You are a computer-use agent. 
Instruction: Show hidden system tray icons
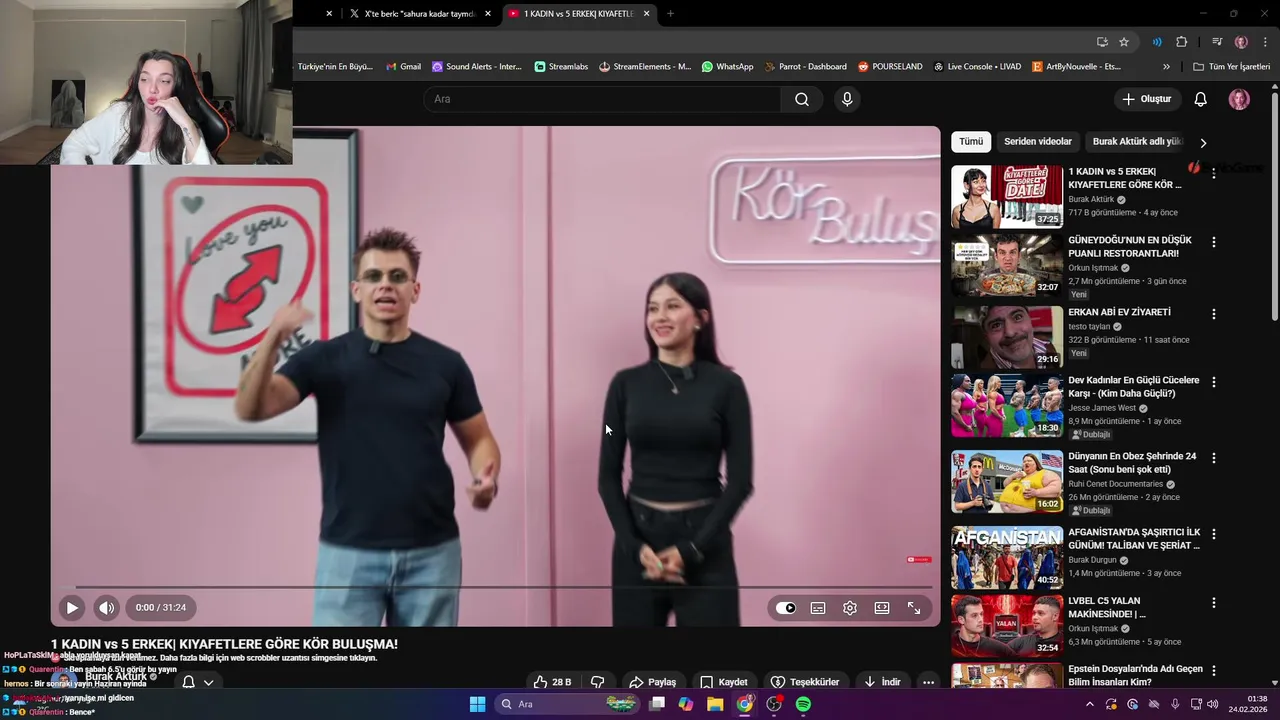[1089, 704]
